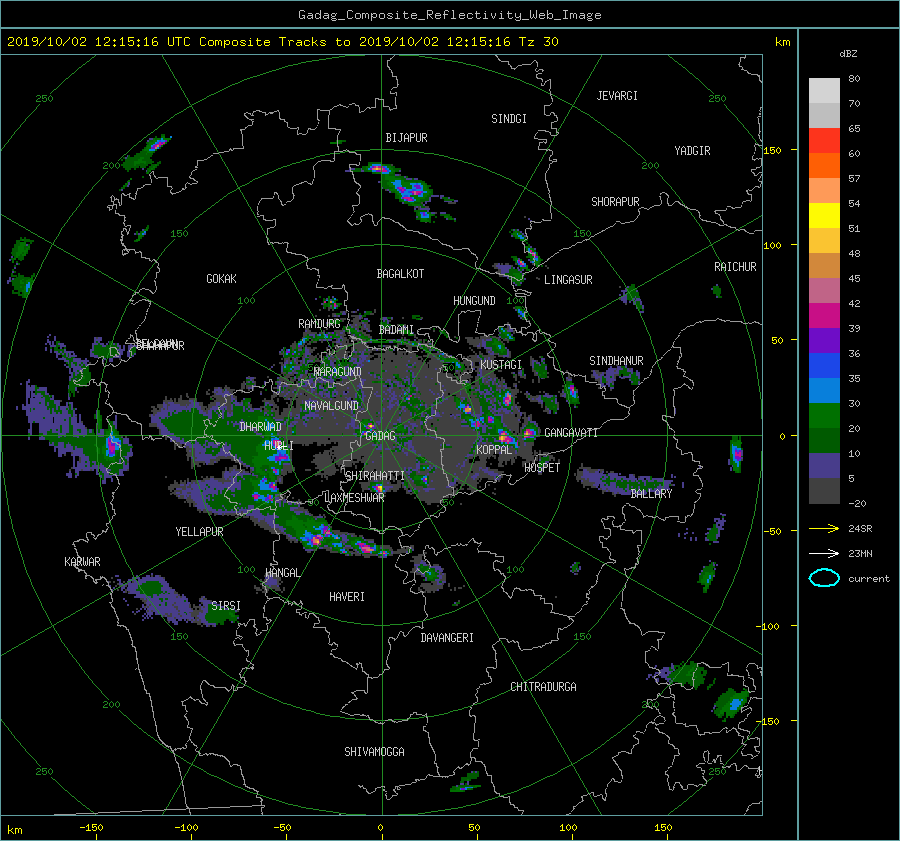Click the SIRSI city label
The image size is (900, 841).
coord(226,606)
